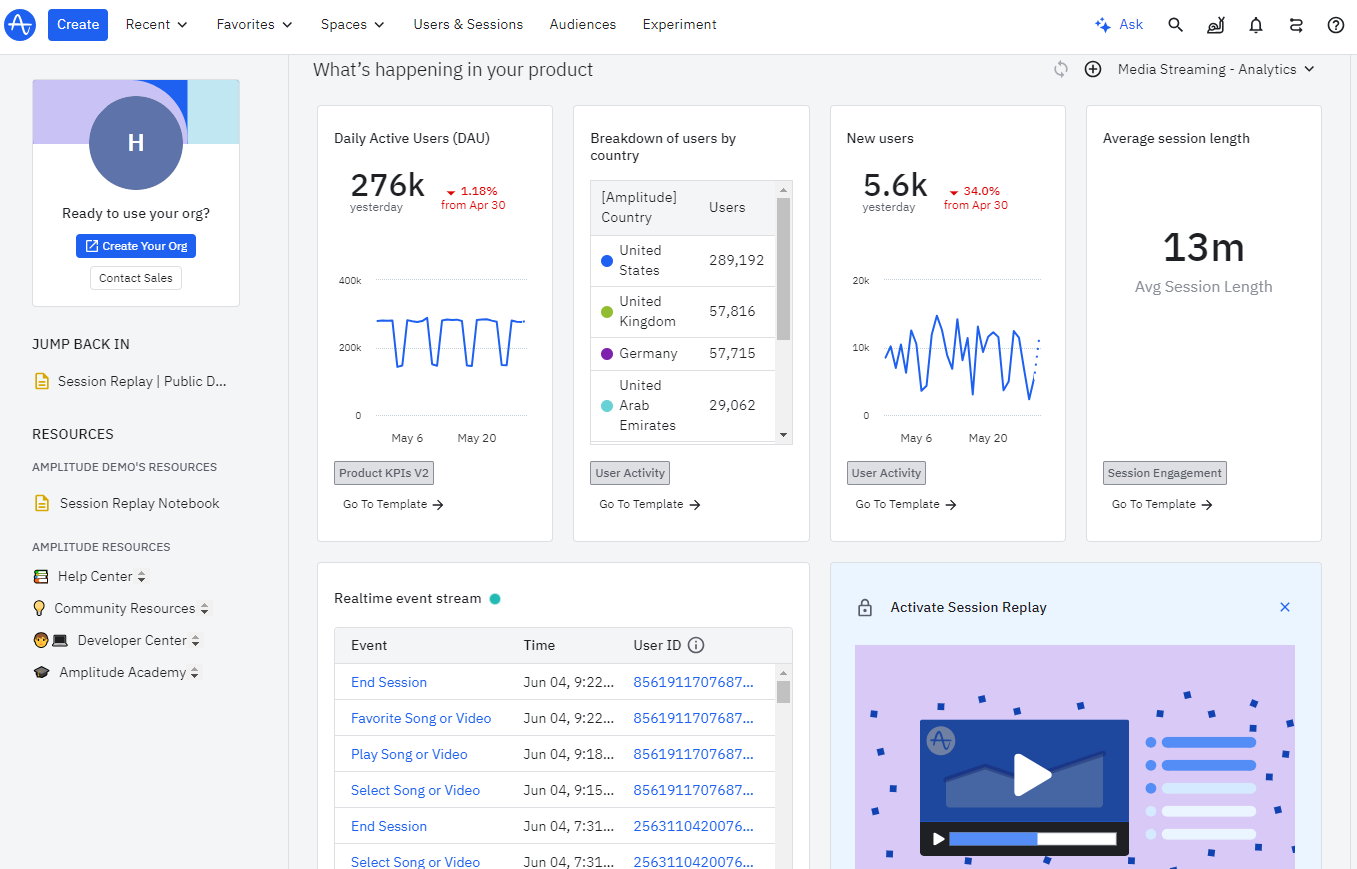The image size is (1357, 869).
Task: Click the United Kingdom green color dot
Action: click(606, 312)
